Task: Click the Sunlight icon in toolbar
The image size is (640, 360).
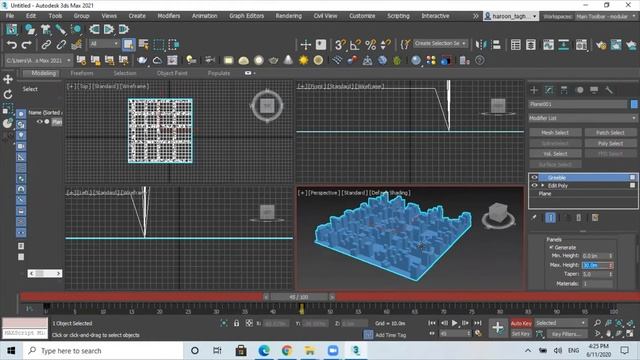Action: [303, 60]
